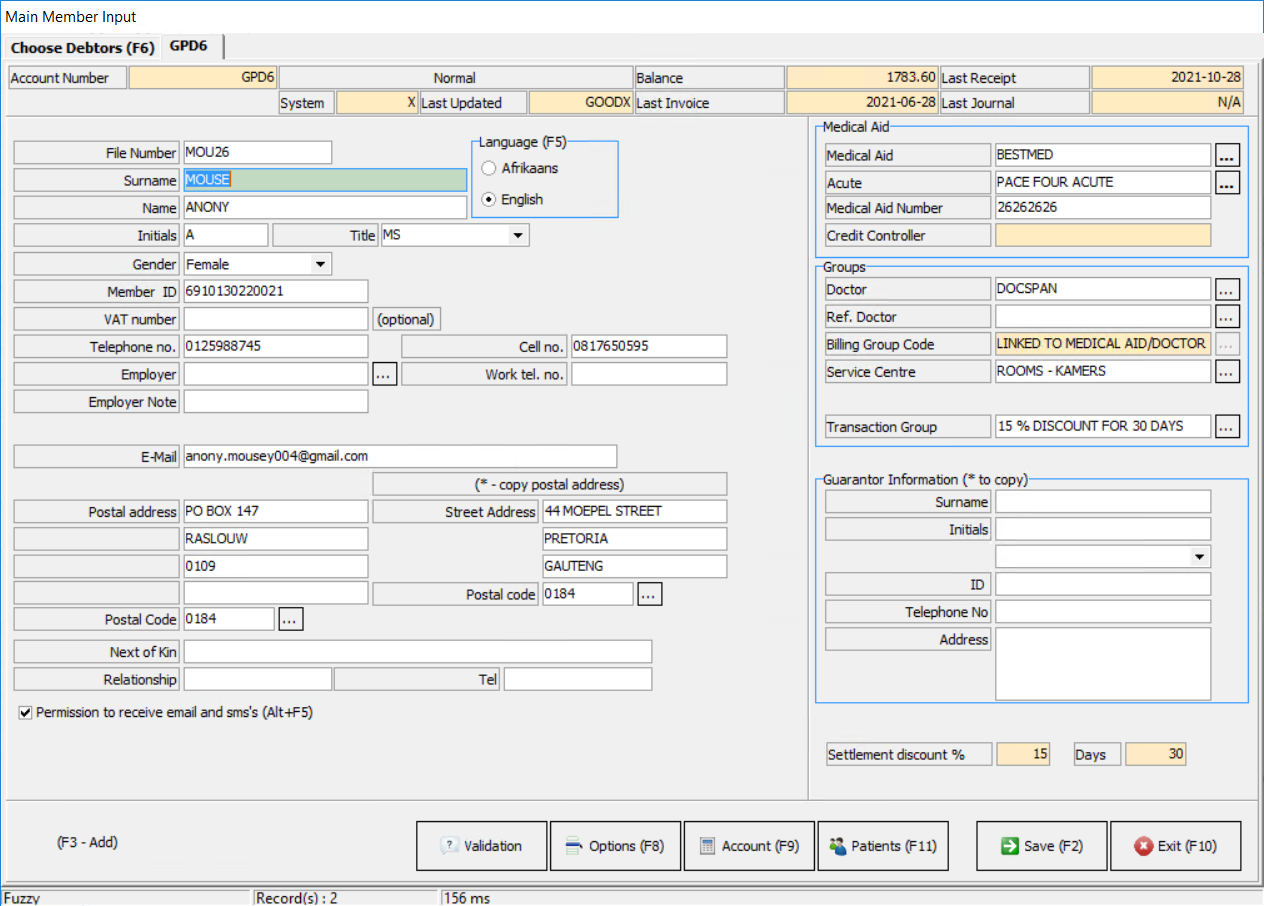
Task: Click the Save (F2) button
Action: tap(1042, 846)
